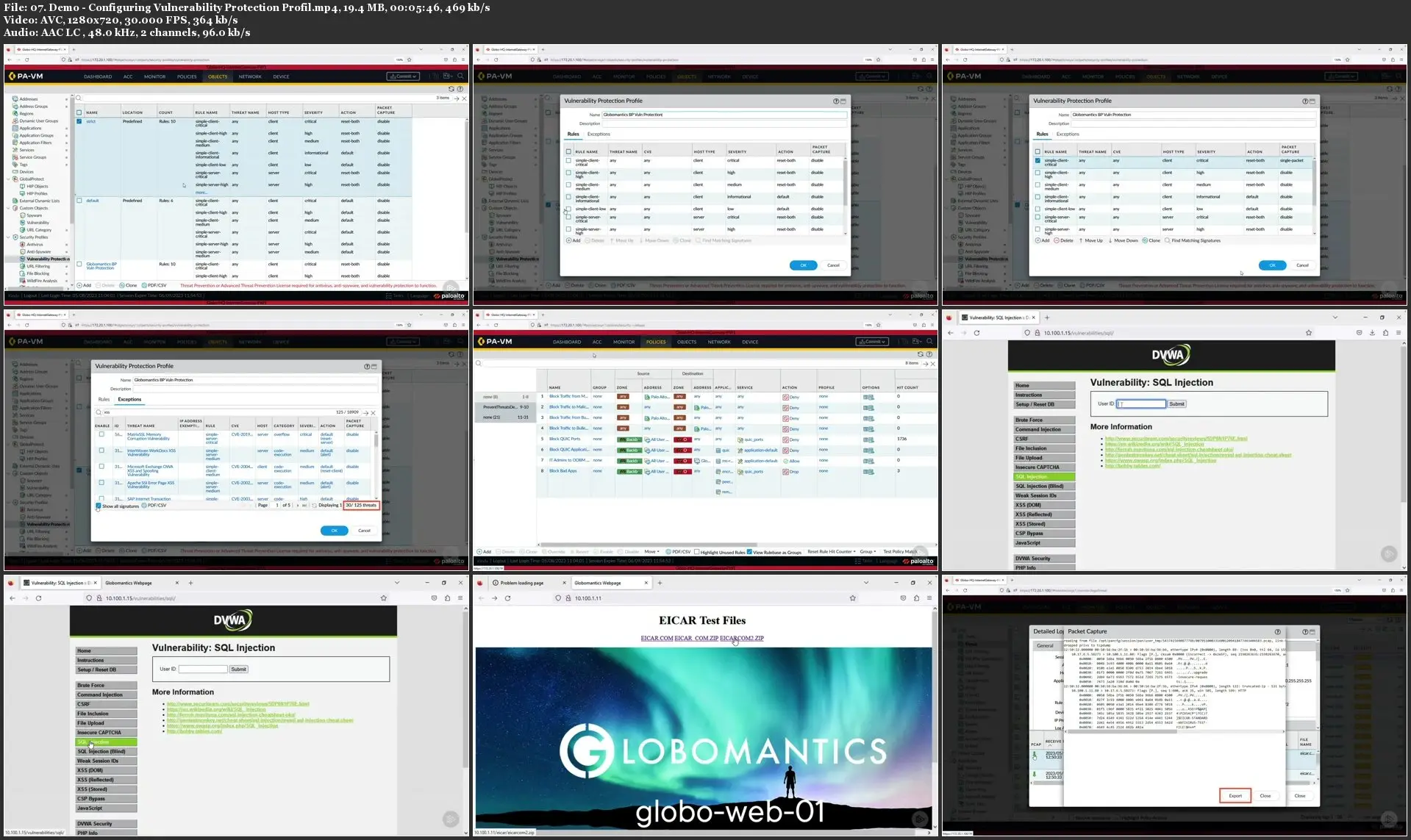Image resolution: width=1411 pixels, height=840 pixels.
Task: Reload page in the single-tab DVWA browser
Action: coord(976,333)
